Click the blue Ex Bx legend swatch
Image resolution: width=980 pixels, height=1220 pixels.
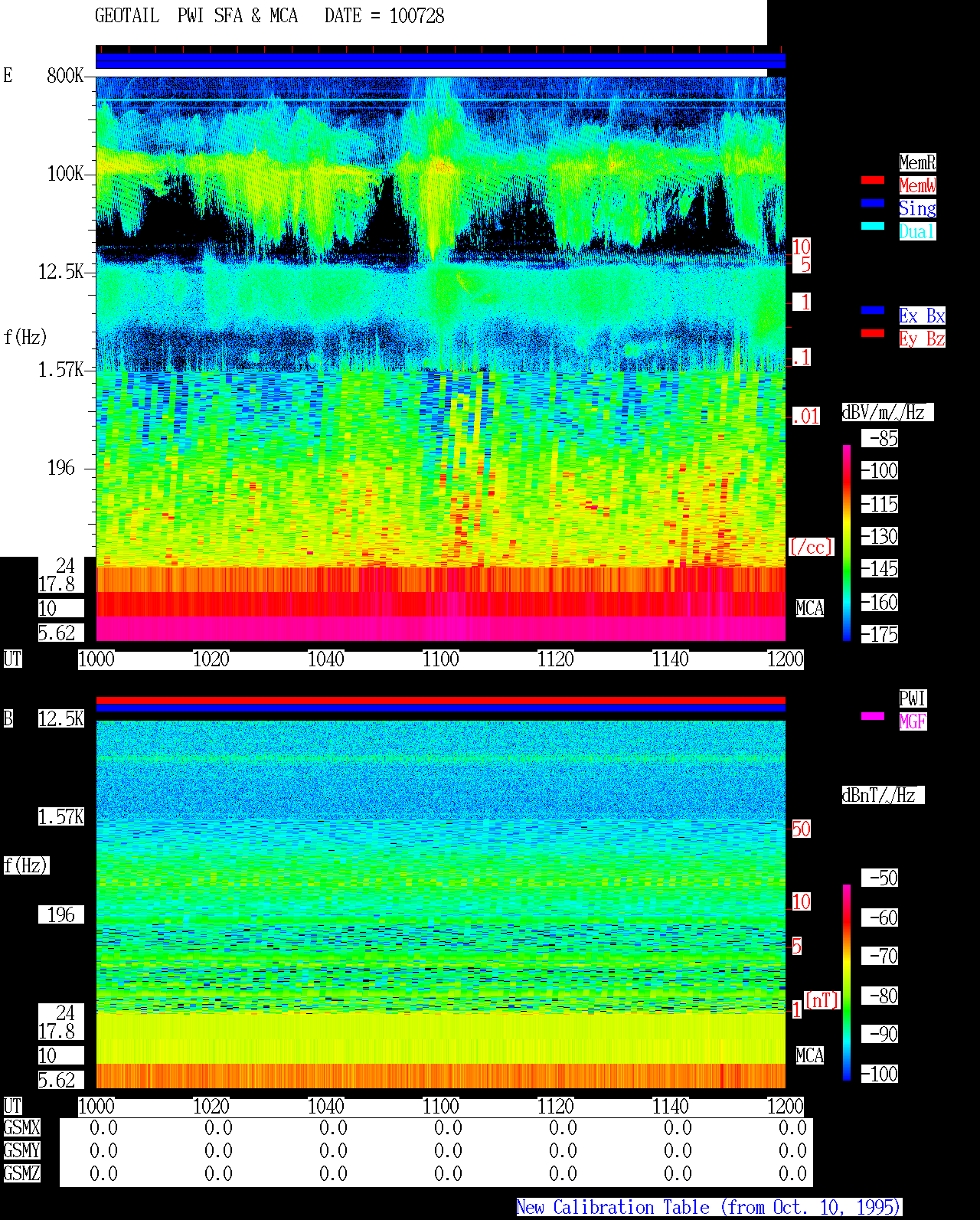873,310
